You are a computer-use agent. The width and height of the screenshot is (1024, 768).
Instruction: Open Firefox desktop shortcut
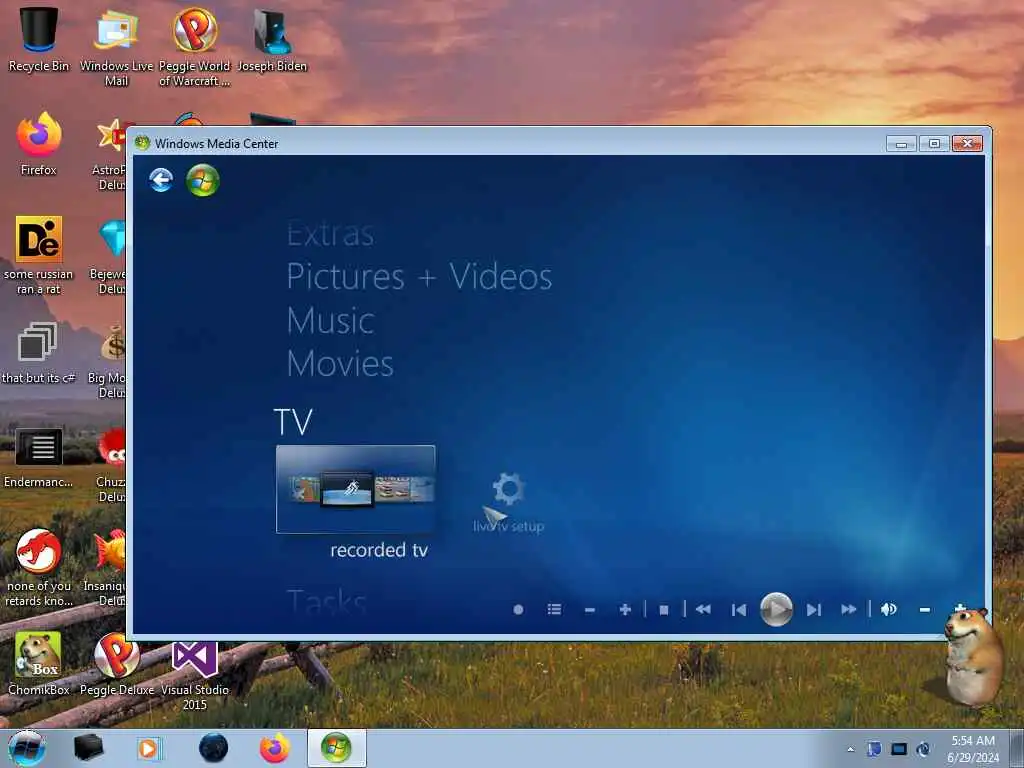coord(39,144)
